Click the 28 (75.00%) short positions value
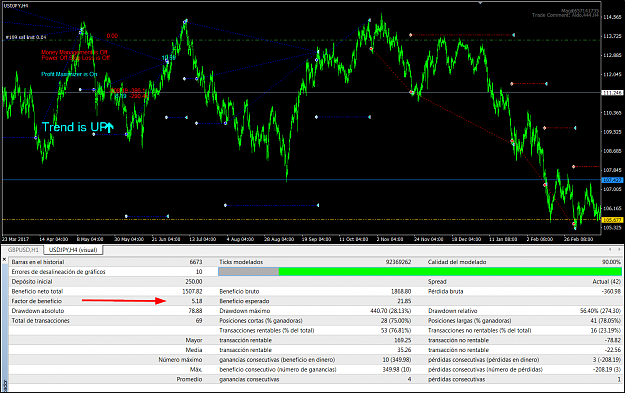Screen dimensions: 625x393 [x=395, y=320]
